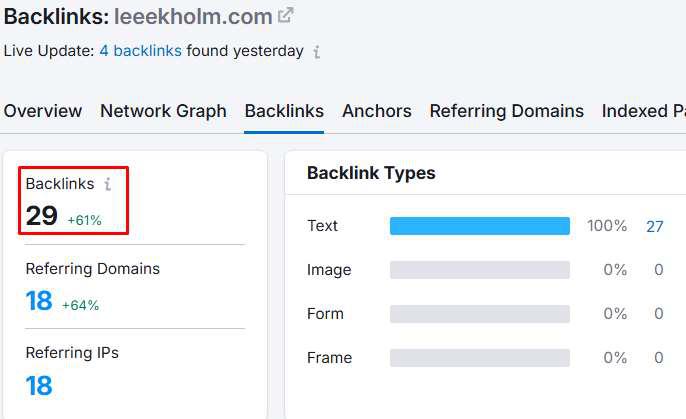Open the Referring Domains count 18
The width and height of the screenshot is (686, 419).
[39, 301]
